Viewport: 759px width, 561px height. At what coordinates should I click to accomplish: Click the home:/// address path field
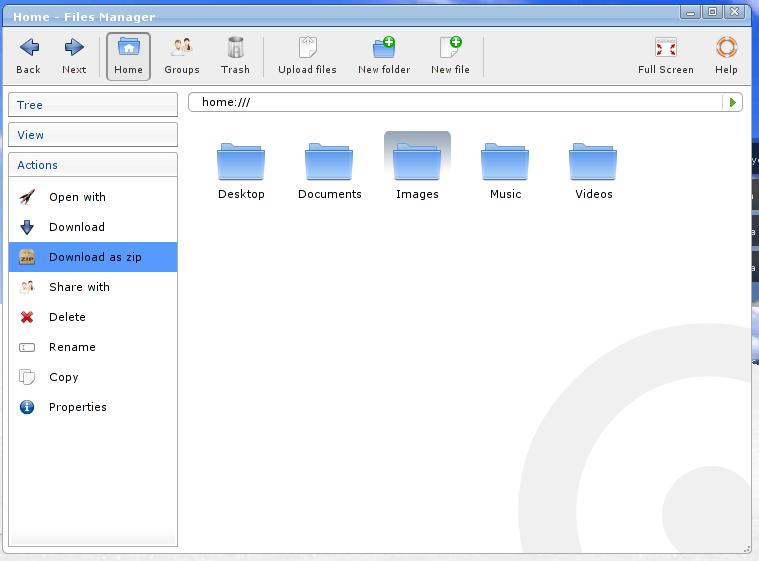pyautogui.click(x=455, y=102)
